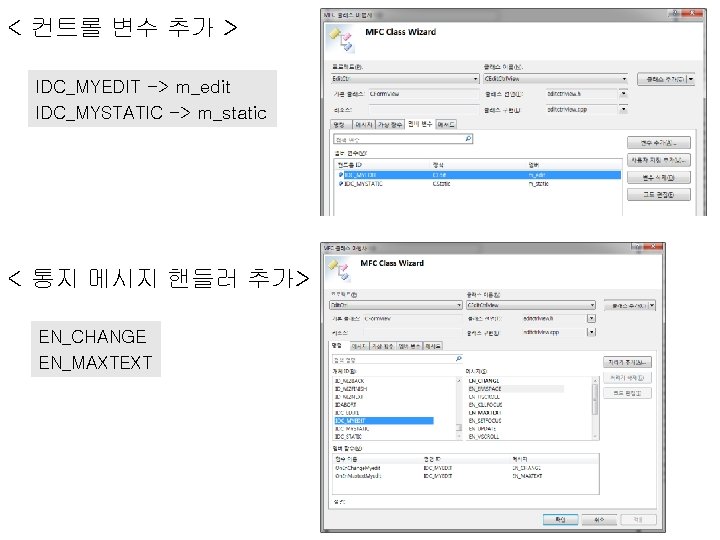Click the 취소 button at the bottom of the lower wizard
The height and width of the screenshot is (540, 720).
click(599, 519)
